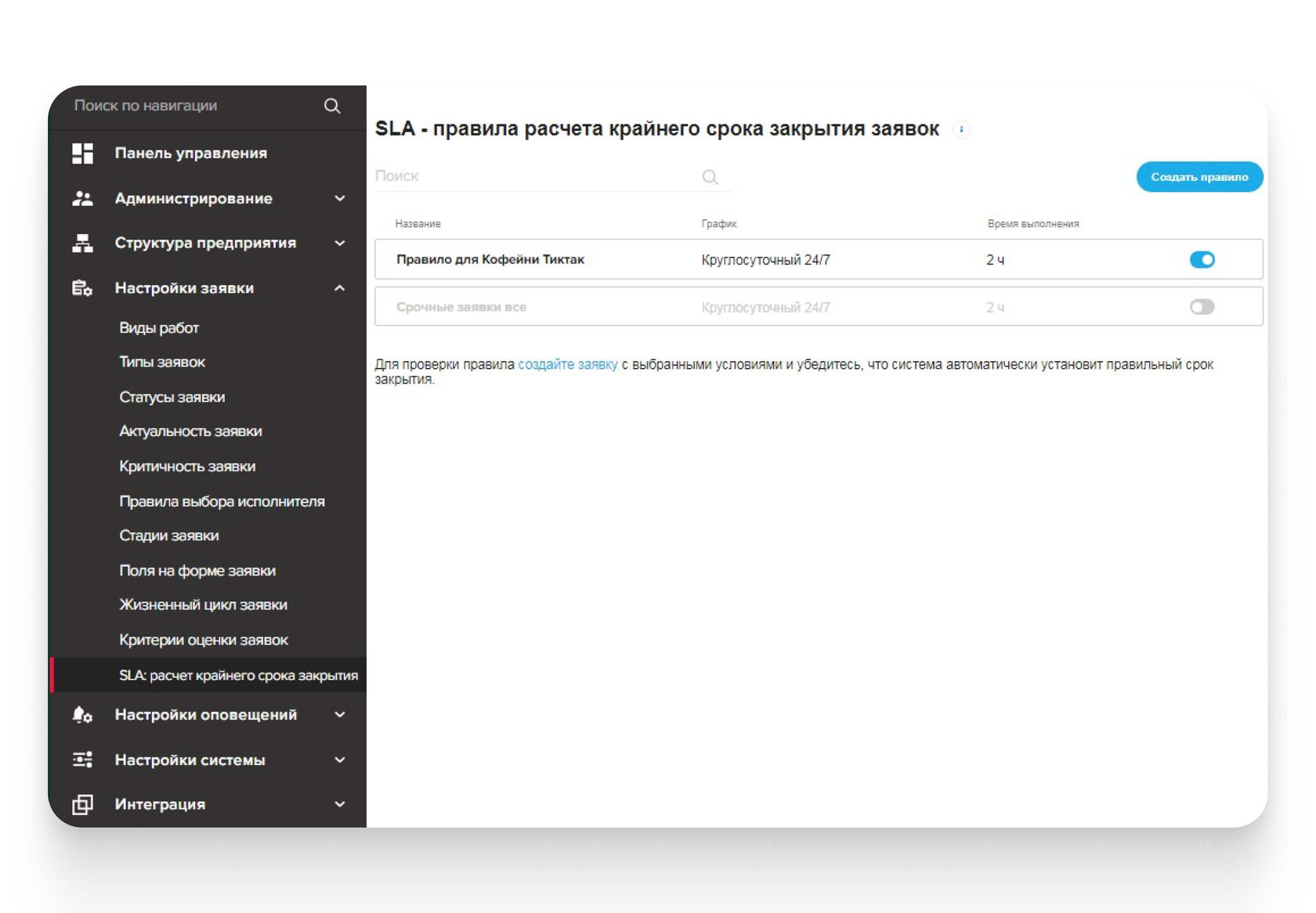The height and width of the screenshot is (913, 1316).
Task: Open Актуальность заявки submenu item
Action: point(190,431)
